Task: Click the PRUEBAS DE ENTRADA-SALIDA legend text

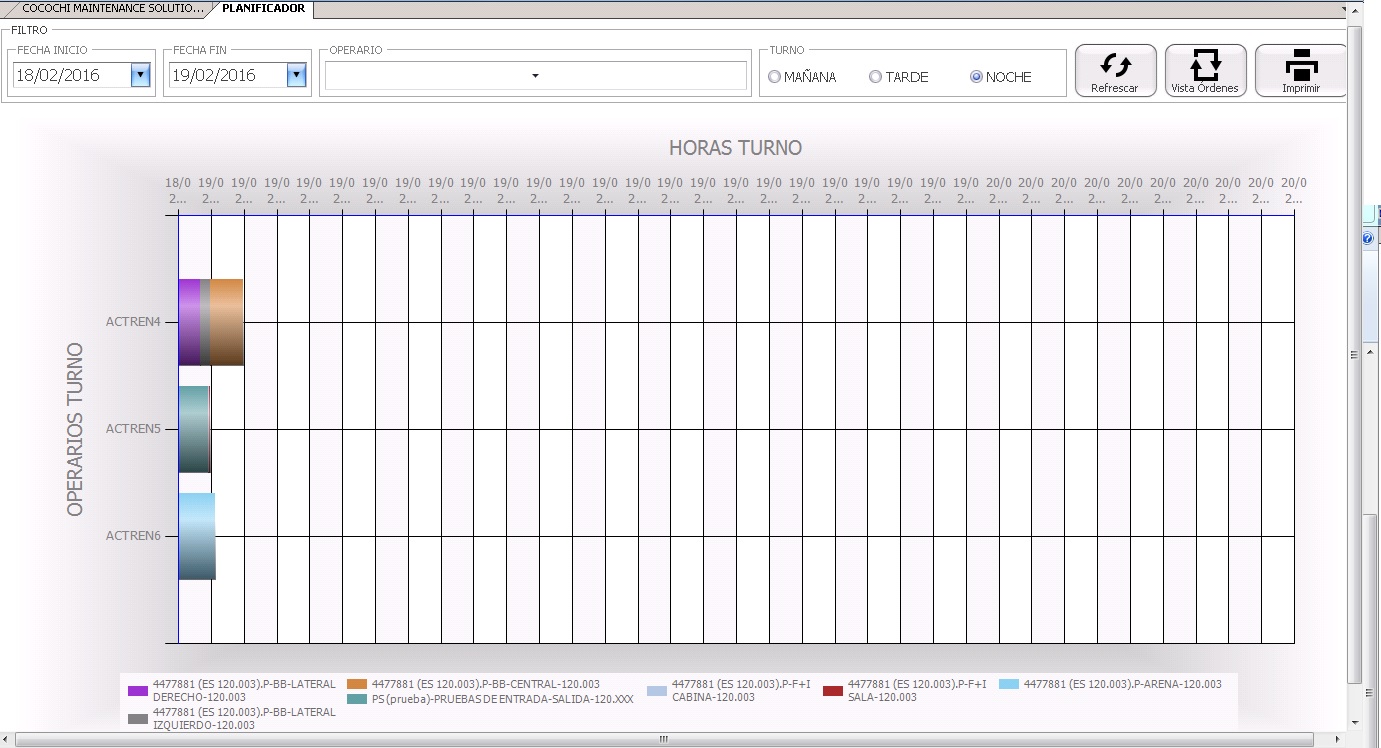Action: coord(504,698)
